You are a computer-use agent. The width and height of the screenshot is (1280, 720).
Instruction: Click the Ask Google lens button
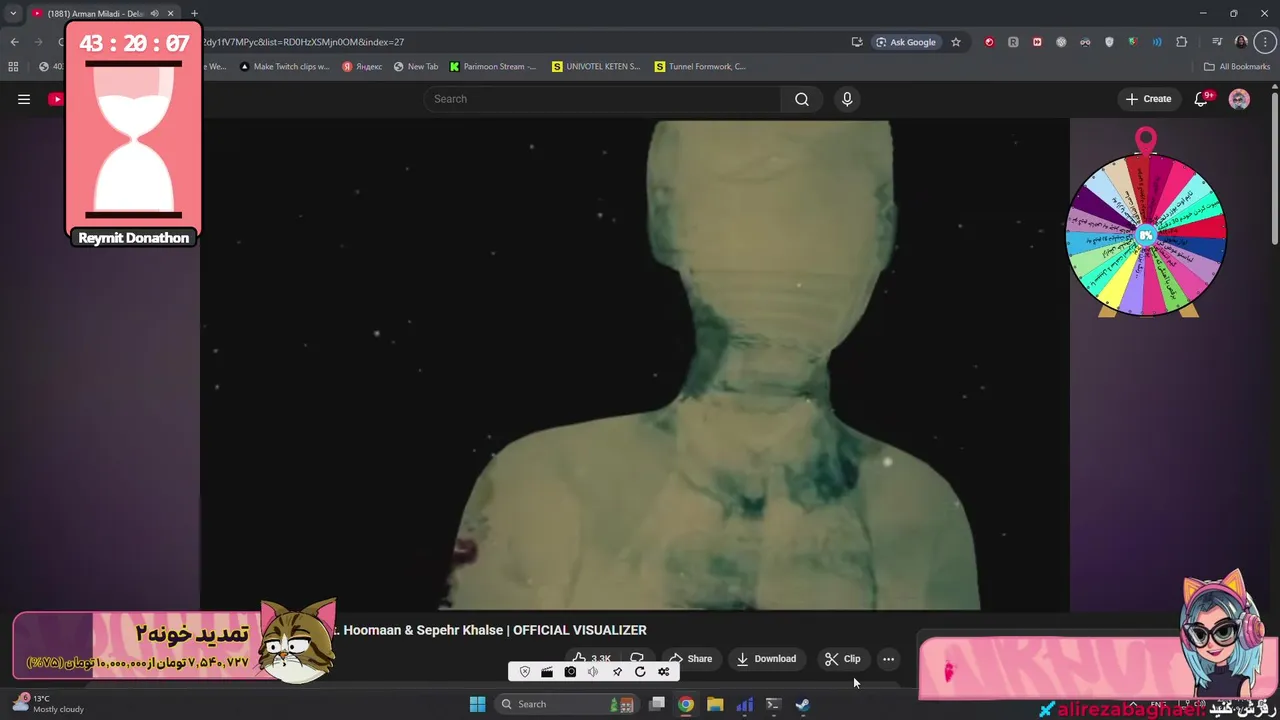tap(906, 42)
